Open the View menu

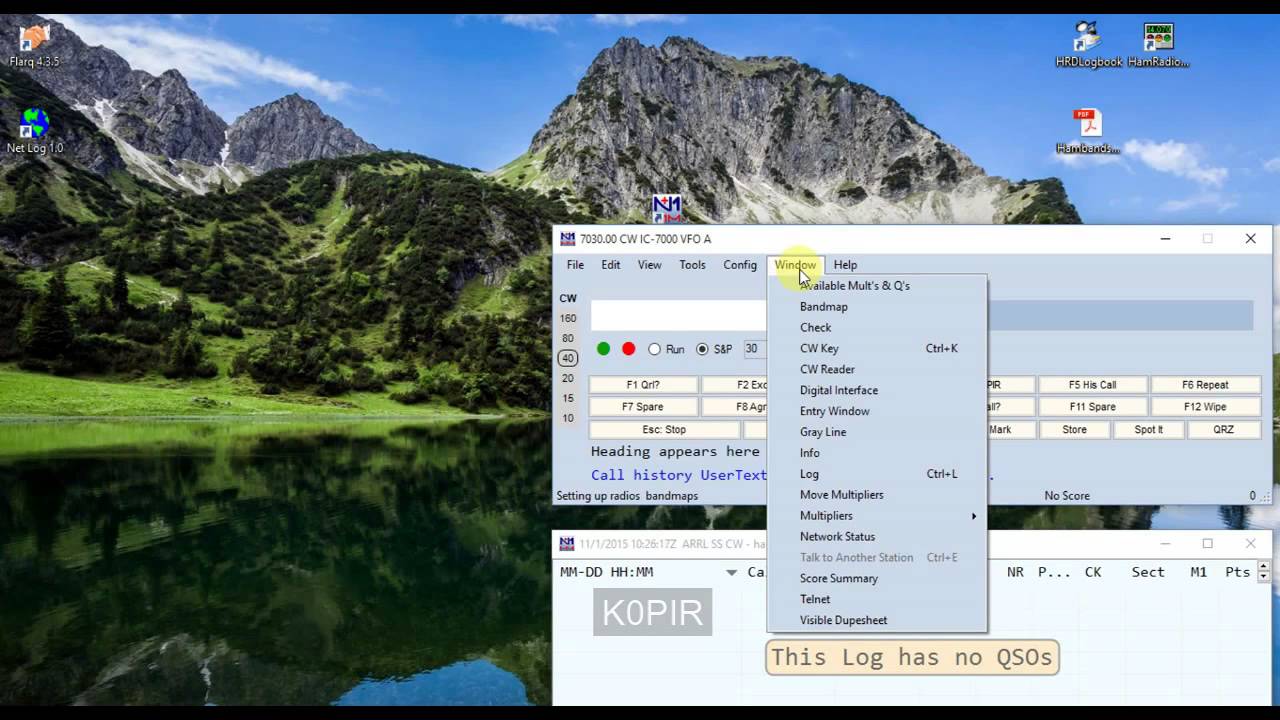pos(649,265)
